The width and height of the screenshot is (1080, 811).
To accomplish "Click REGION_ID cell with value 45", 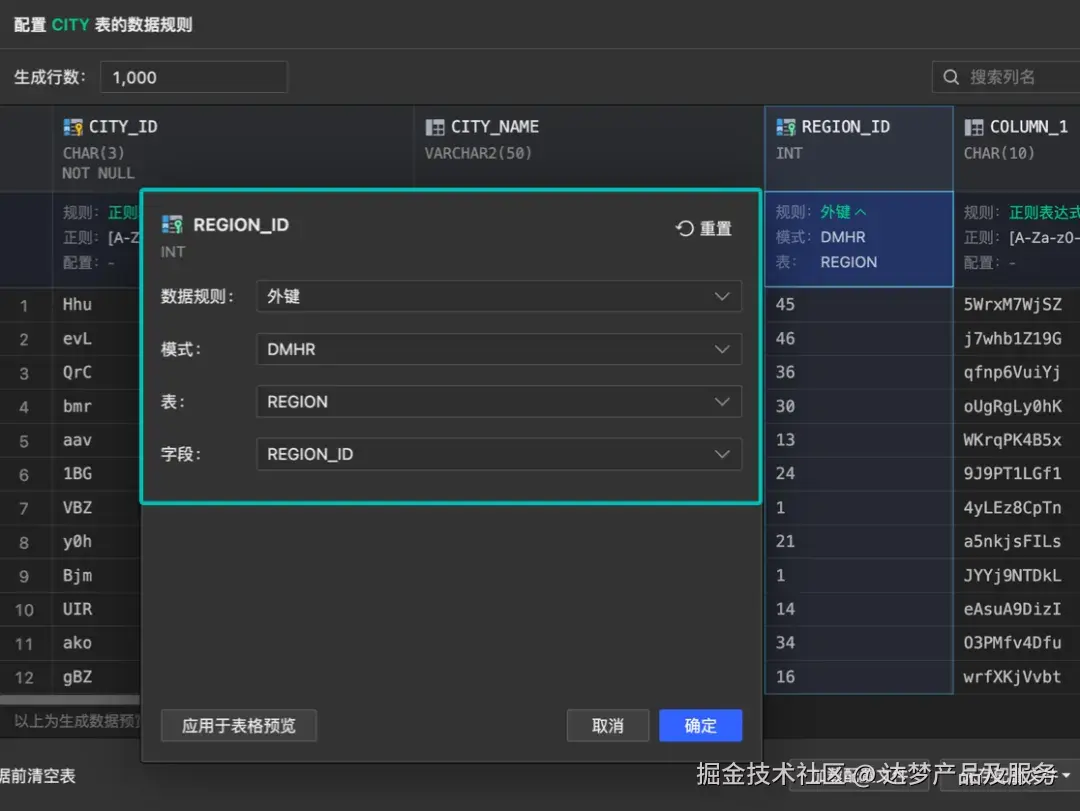I will 859,305.
